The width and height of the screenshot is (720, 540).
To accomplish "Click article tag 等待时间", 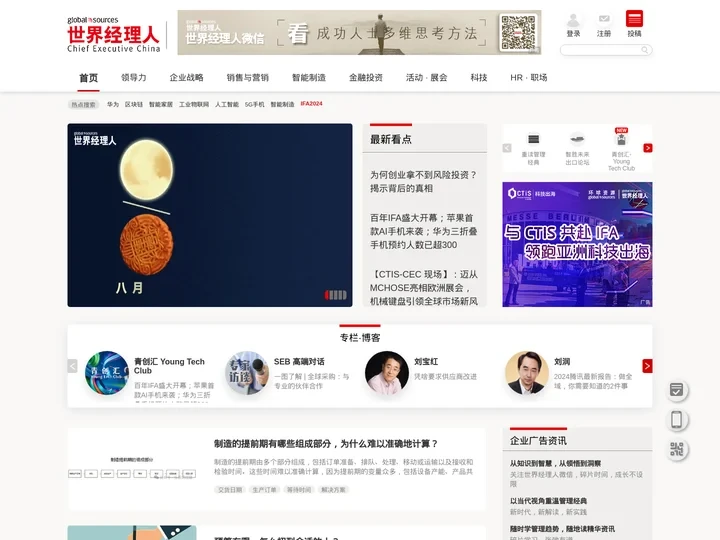I will (x=299, y=489).
